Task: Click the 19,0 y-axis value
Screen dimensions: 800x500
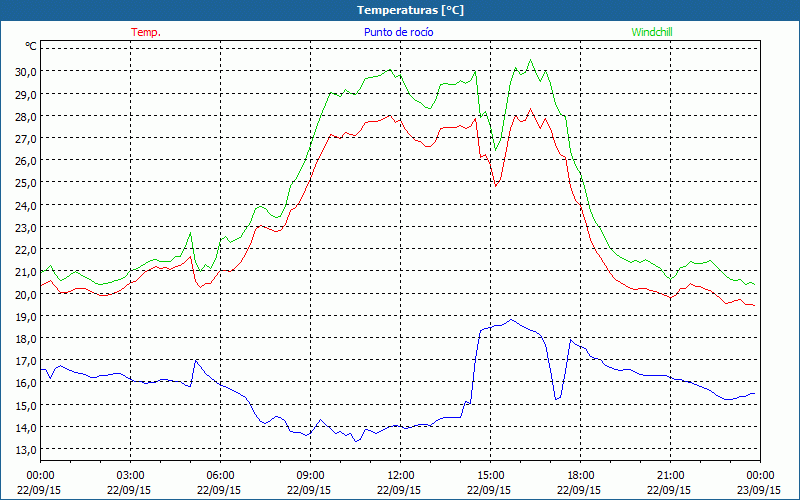Action: click(x=26, y=317)
